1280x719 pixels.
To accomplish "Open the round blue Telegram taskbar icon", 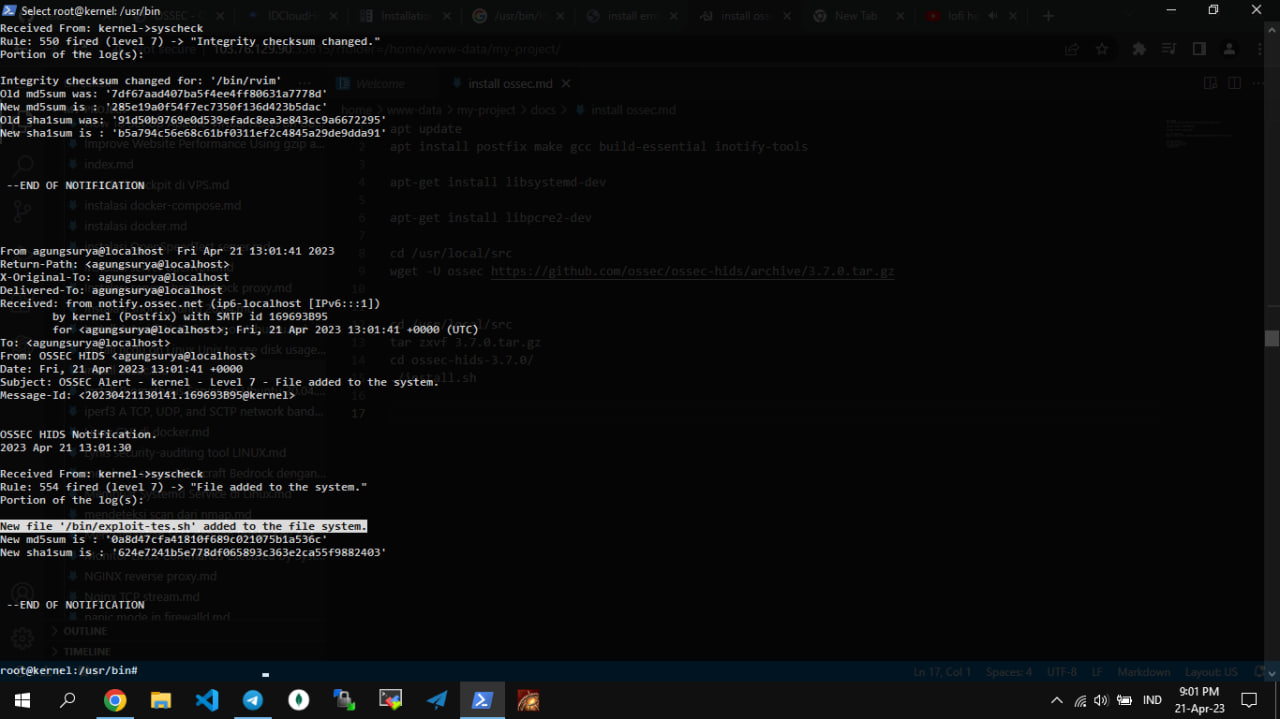I will (x=253, y=700).
